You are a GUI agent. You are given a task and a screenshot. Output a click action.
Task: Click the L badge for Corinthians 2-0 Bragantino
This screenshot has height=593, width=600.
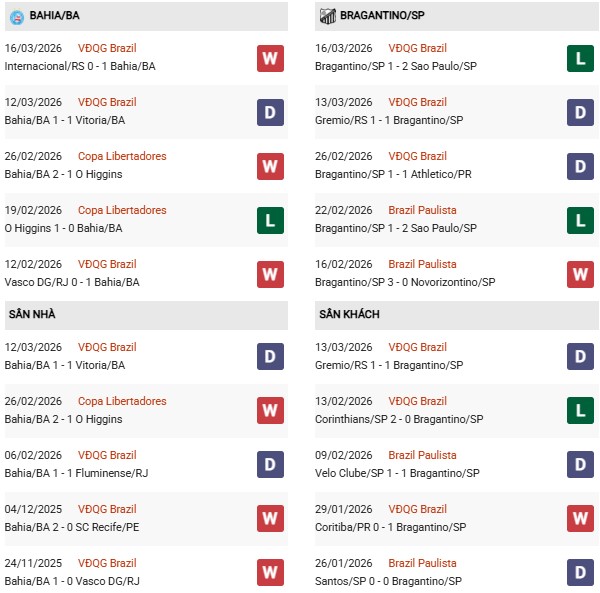[580, 411]
